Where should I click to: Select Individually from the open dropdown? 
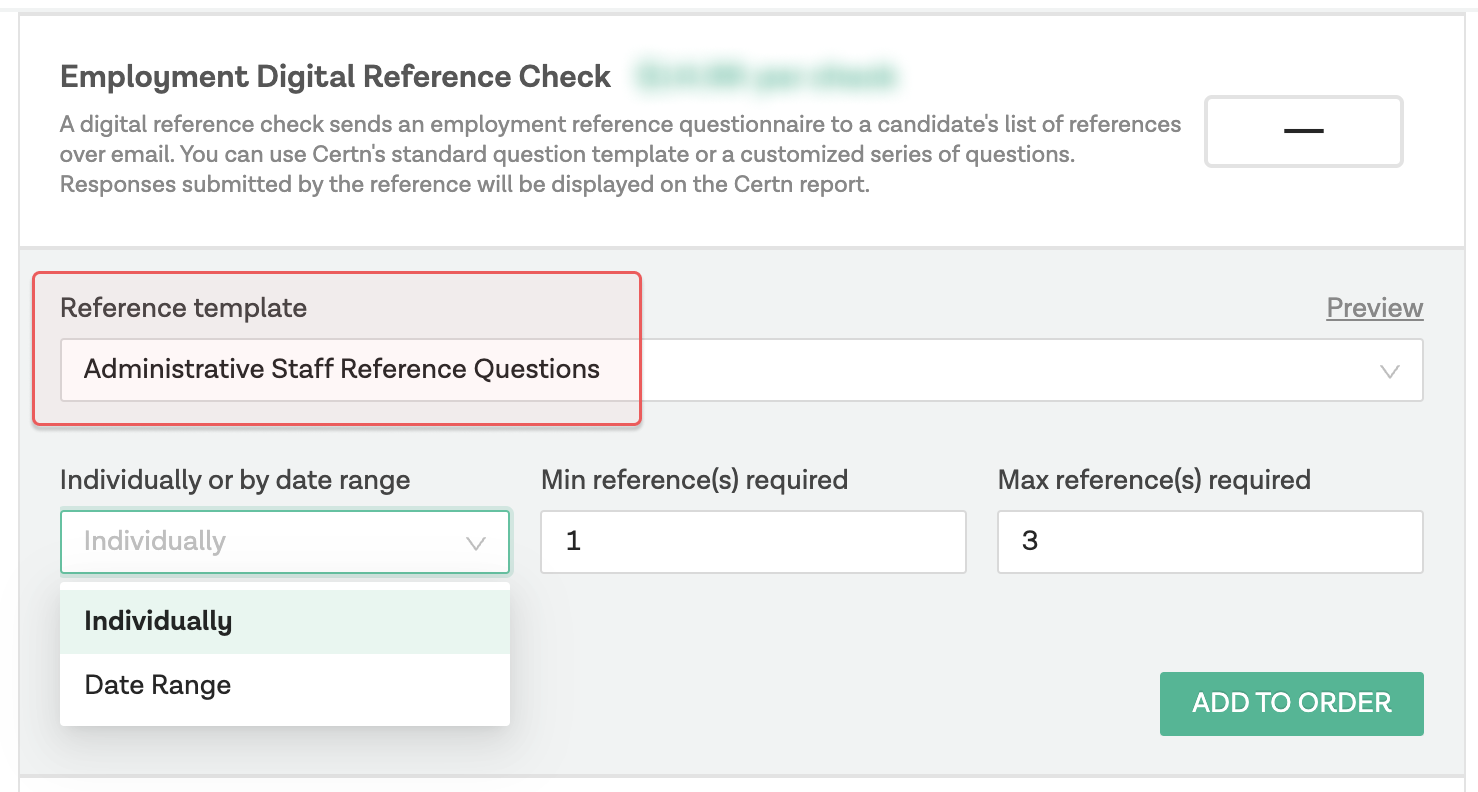click(157, 620)
